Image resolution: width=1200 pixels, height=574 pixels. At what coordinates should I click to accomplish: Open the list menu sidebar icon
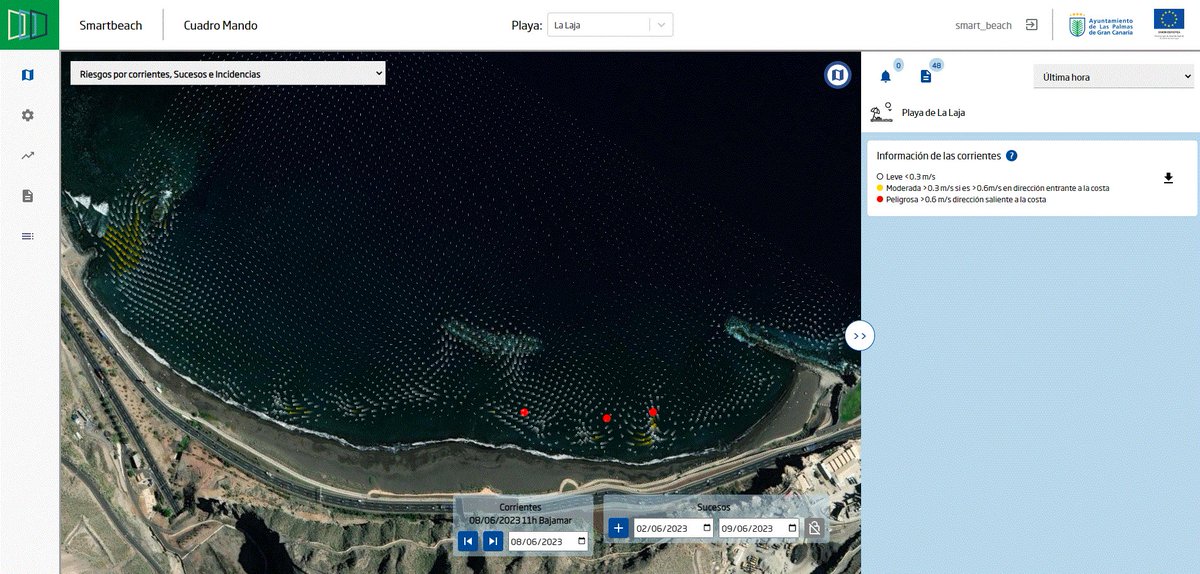28,236
